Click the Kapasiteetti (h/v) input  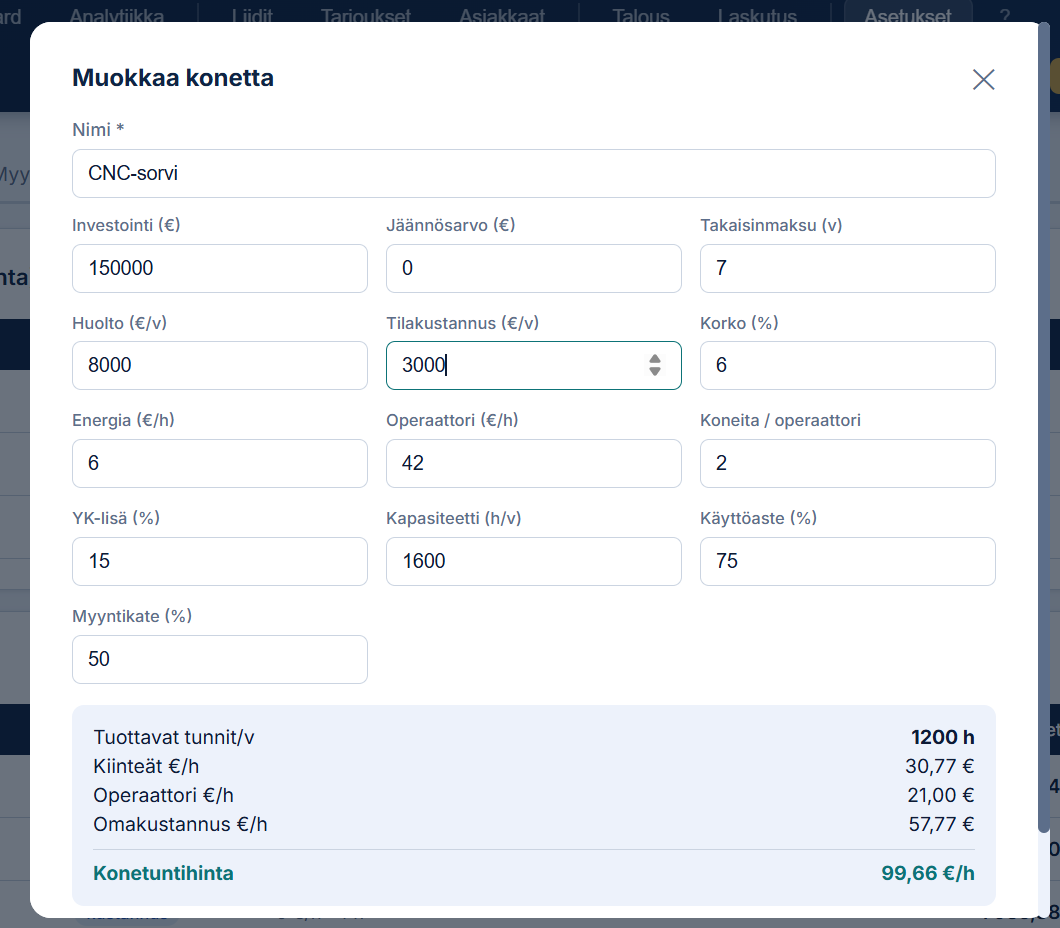coord(533,562)
